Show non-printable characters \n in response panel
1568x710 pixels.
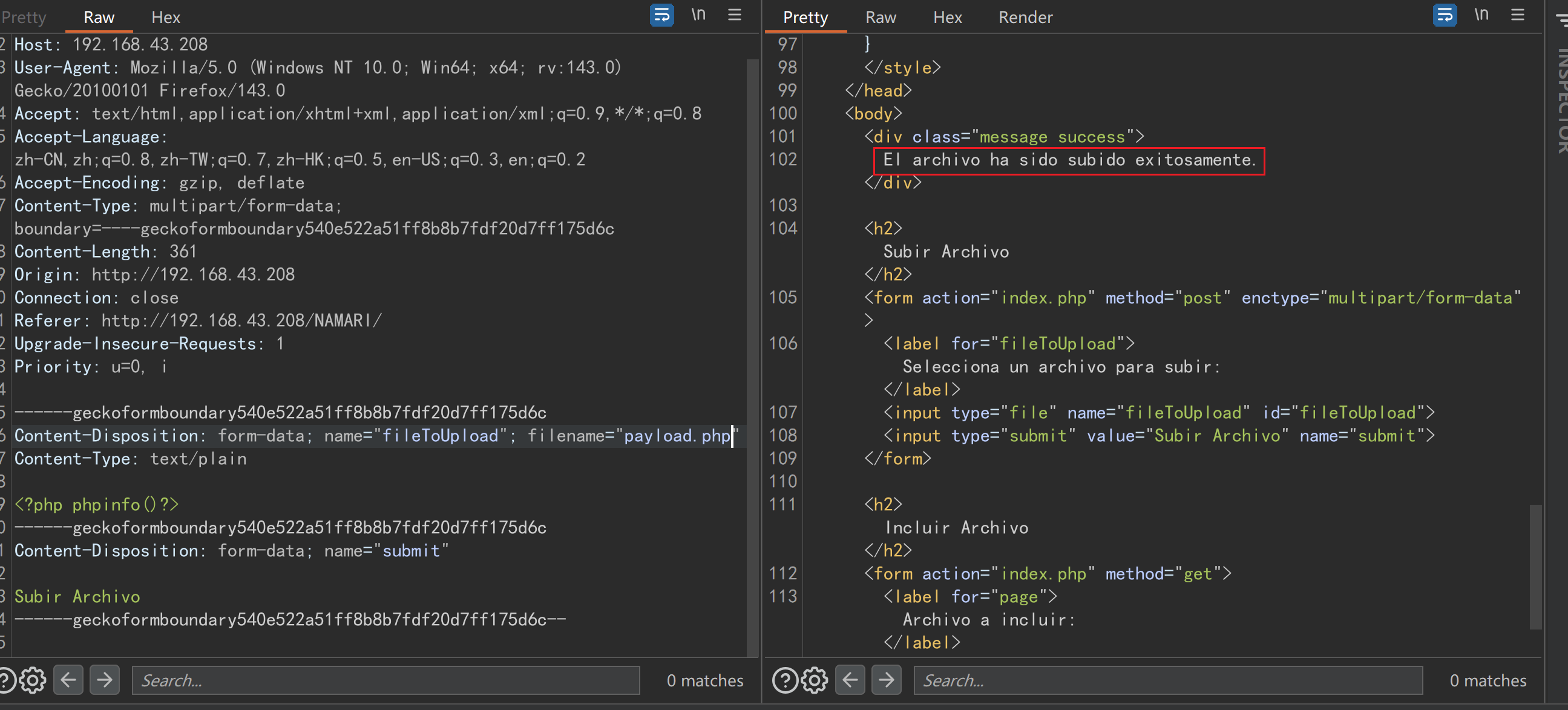[x=1481, y=15]
